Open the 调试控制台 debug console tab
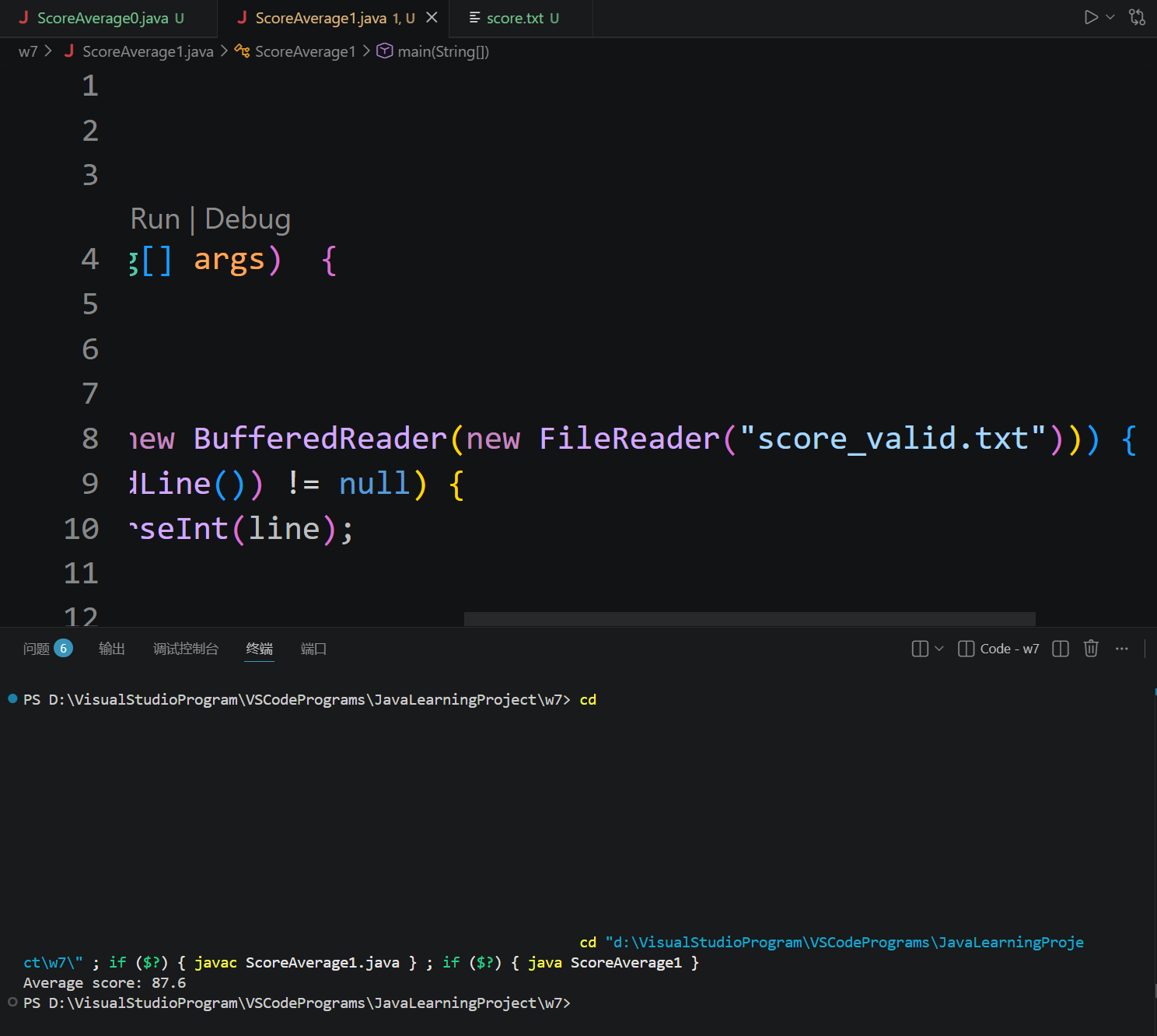 coord(186,649)
